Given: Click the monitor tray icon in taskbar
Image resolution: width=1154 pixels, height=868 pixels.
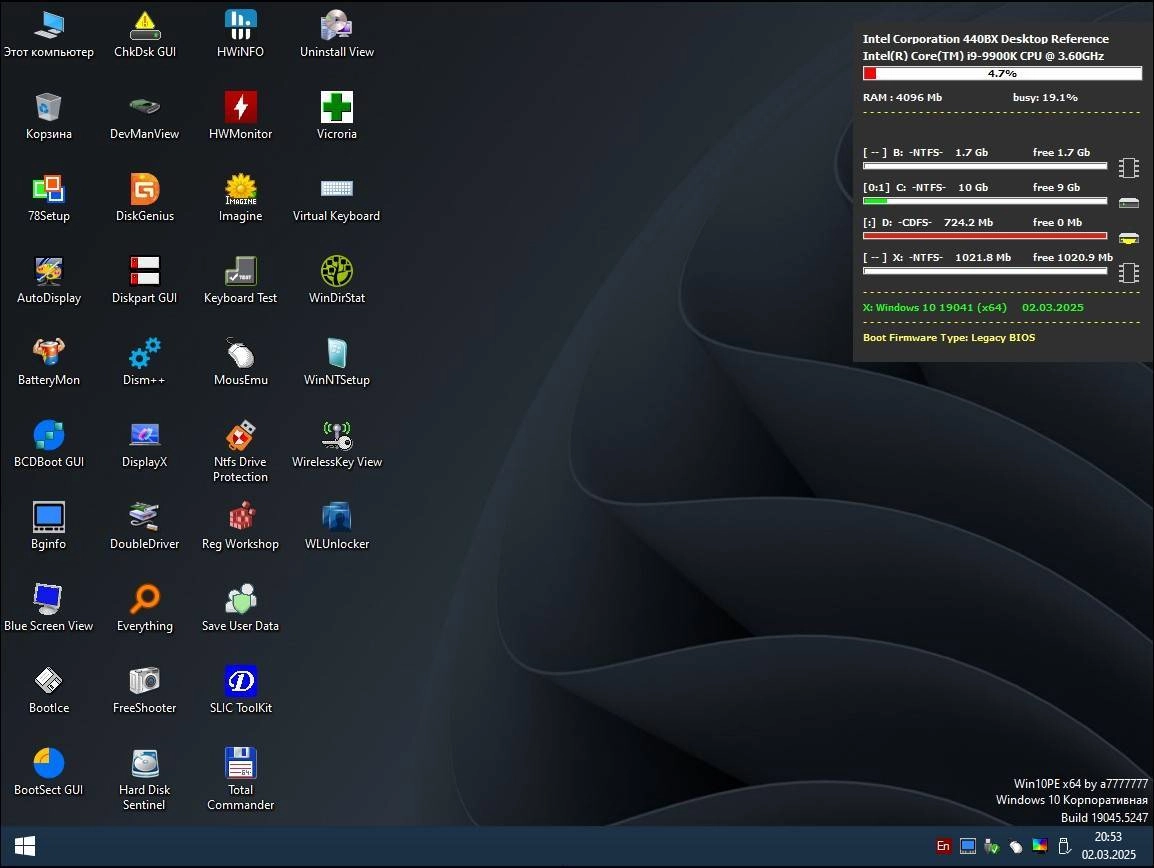Looking at the screenshot, I should pos(968,847).
